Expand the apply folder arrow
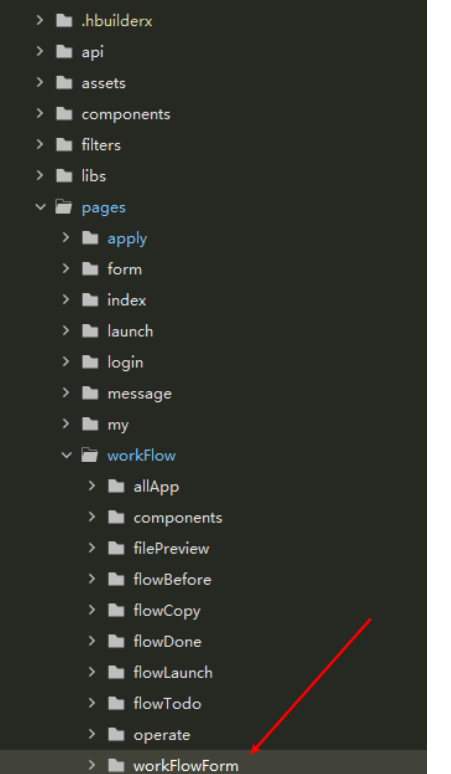Screen dimensions: 451x774 (66, 237)
